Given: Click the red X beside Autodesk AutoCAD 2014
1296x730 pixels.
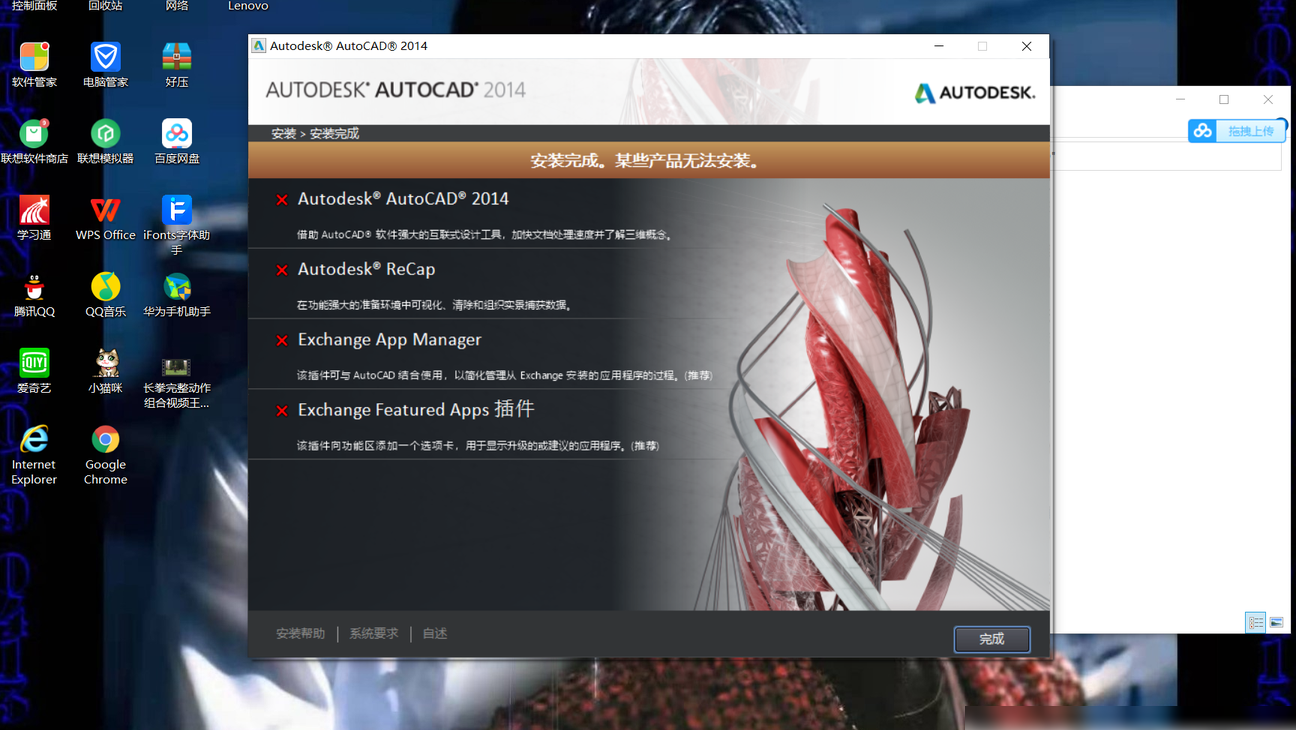Looking at the screenshot, I should pyautogui.click(x=282, y=200).
